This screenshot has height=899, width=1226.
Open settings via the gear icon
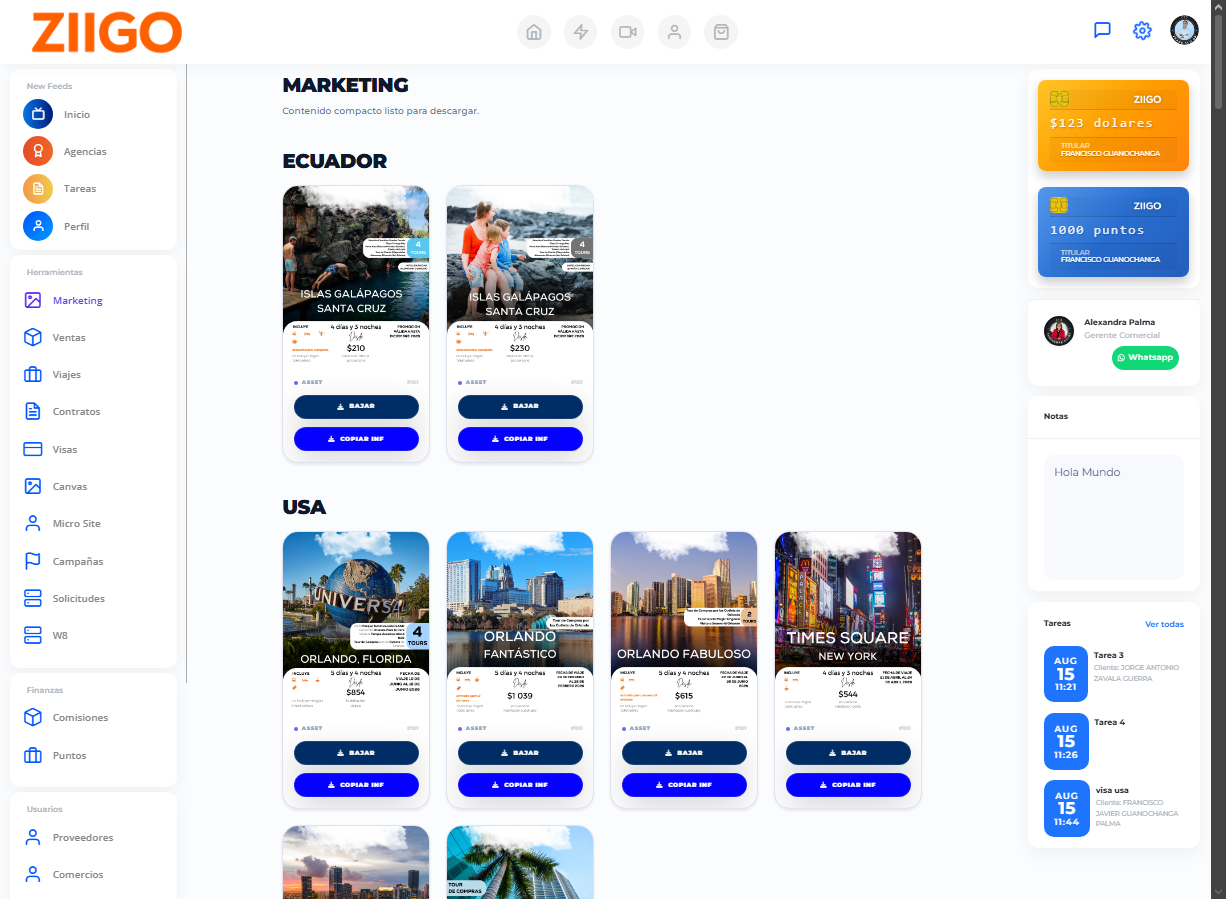tap(1142, 30)
